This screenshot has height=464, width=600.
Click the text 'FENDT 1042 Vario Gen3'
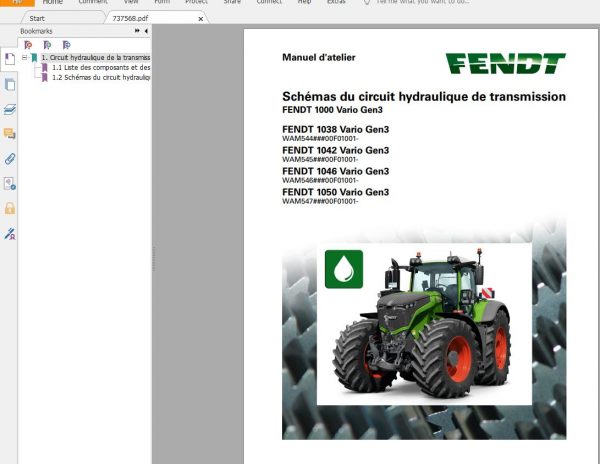coord(336,150)
